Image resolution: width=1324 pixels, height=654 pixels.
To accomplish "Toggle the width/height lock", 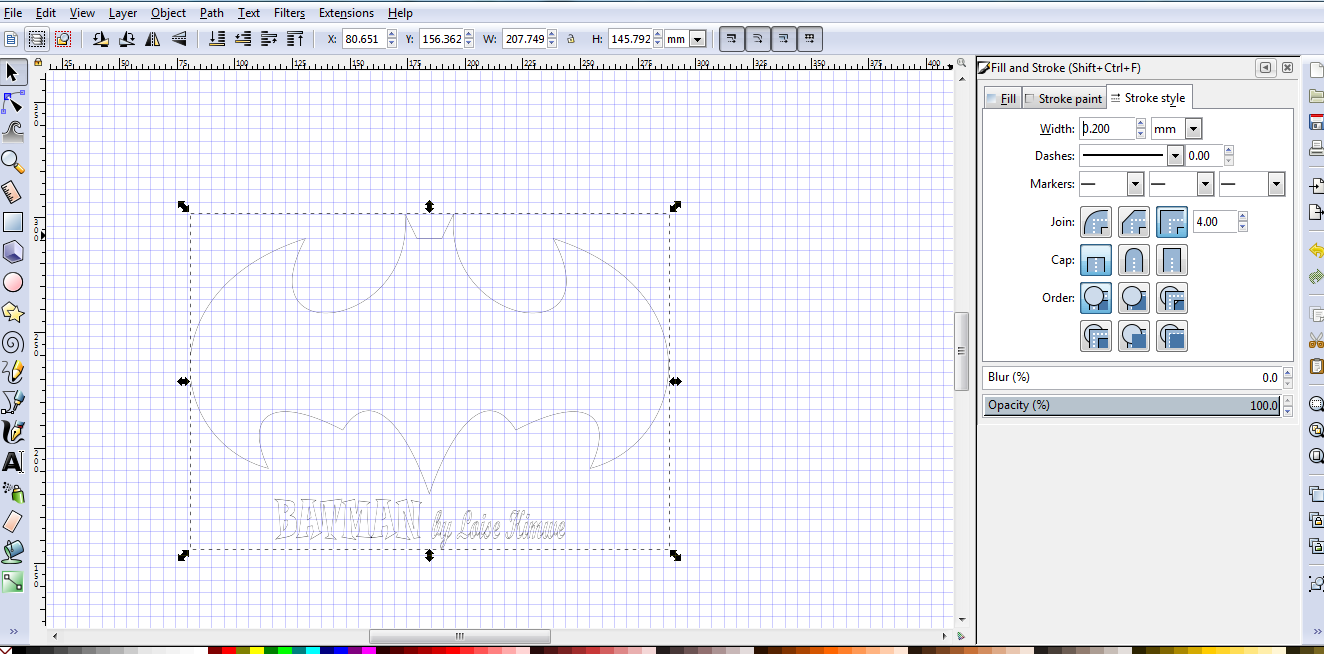I will coord(571,39).
